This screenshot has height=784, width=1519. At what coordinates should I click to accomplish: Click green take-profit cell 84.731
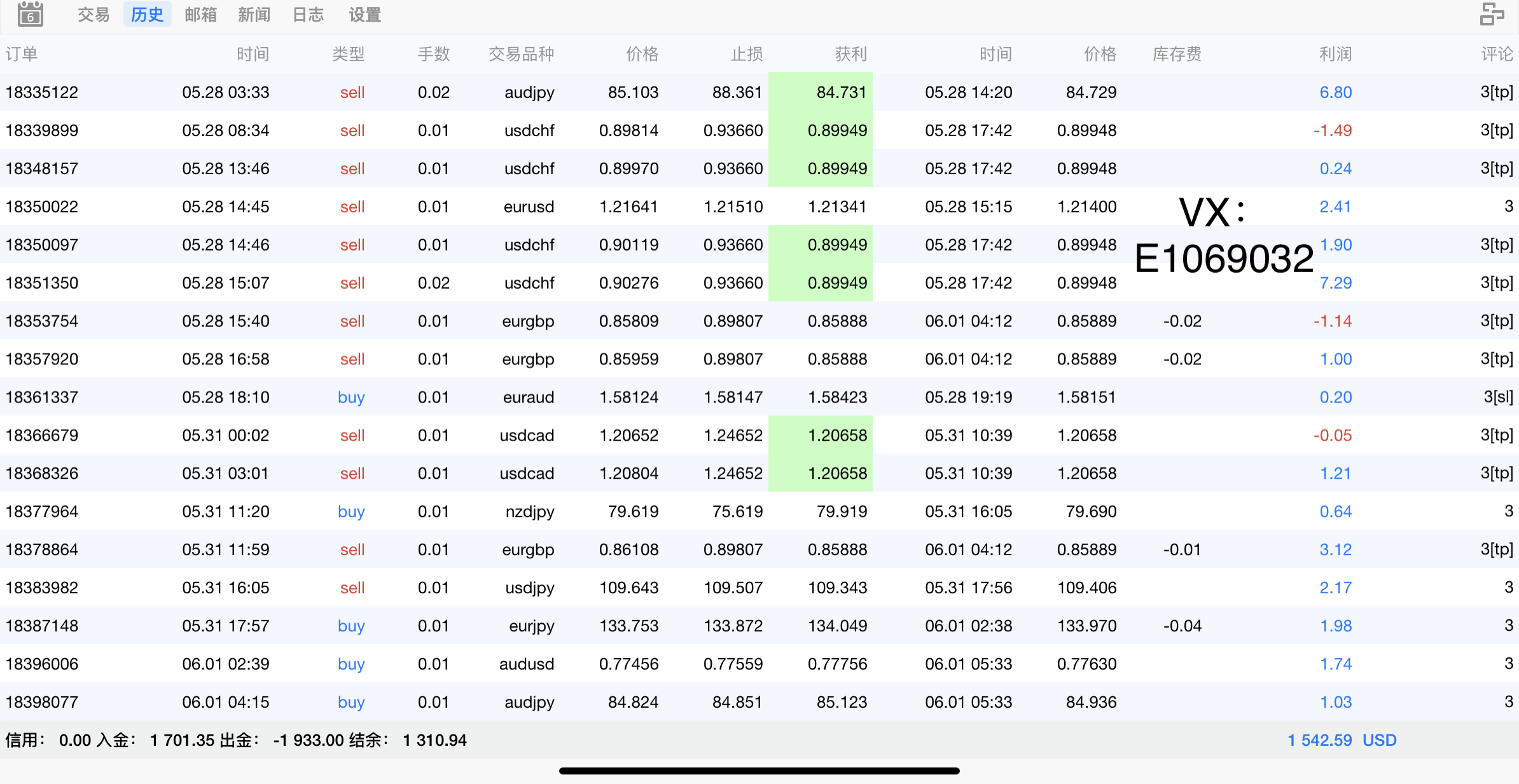[x=821, y=92]
